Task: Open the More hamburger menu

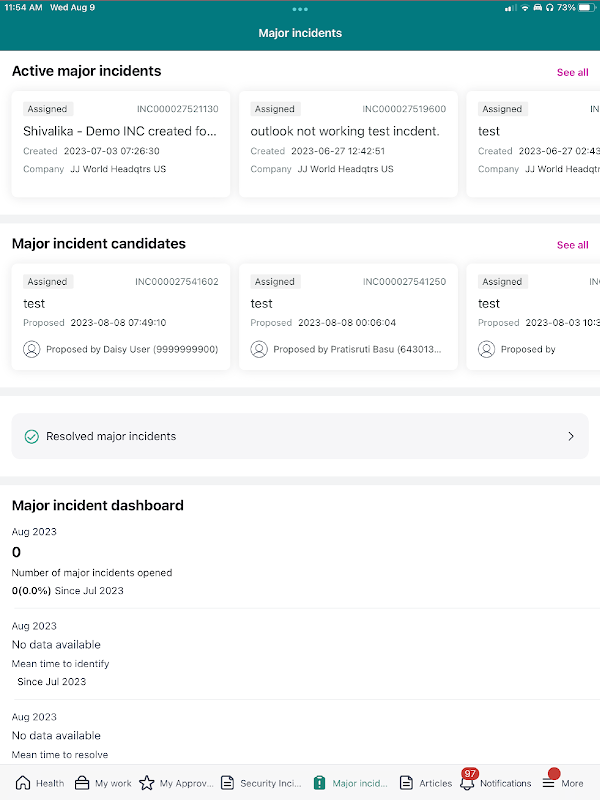Action: [x=549, y=782]
